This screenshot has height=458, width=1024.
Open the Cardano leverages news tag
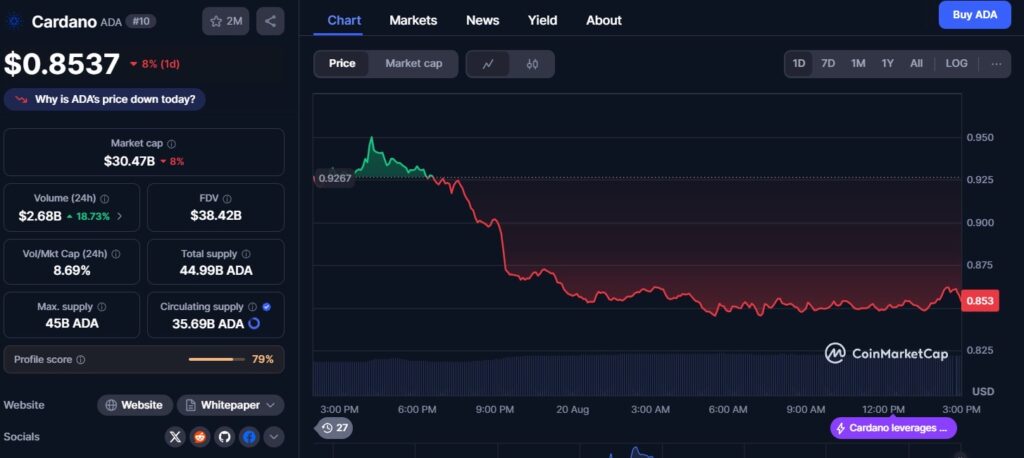pos(893,429)
